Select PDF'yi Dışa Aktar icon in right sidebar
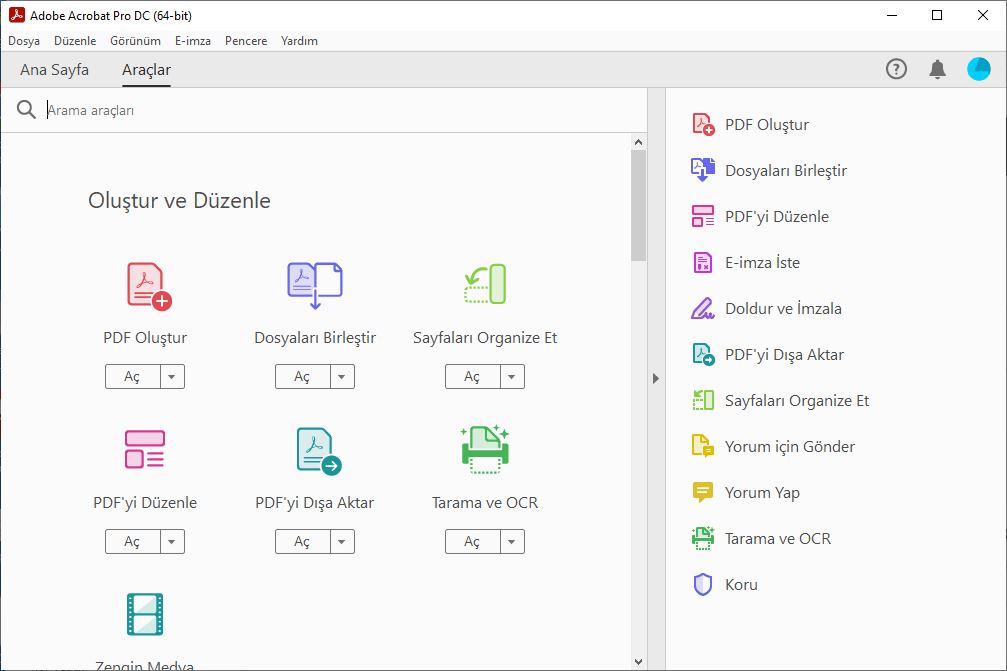 703,354
